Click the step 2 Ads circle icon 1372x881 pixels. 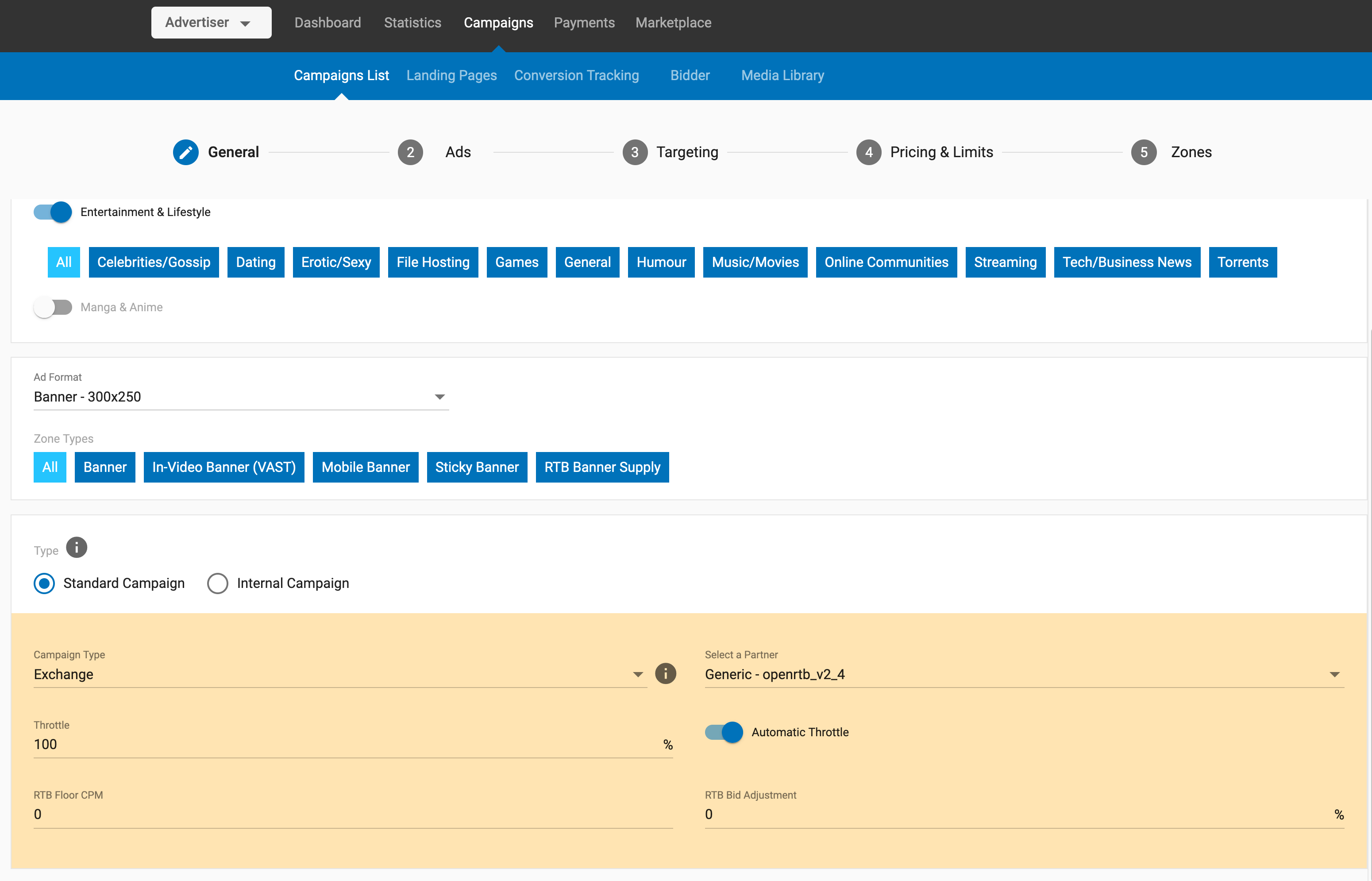410,152
